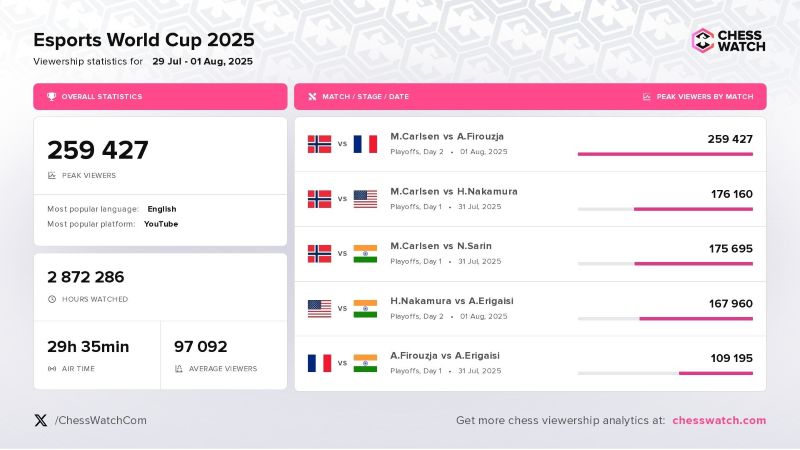
Task: Click the France flag in Firouzja vs Erigaisi row
Action: click(319, 362)
